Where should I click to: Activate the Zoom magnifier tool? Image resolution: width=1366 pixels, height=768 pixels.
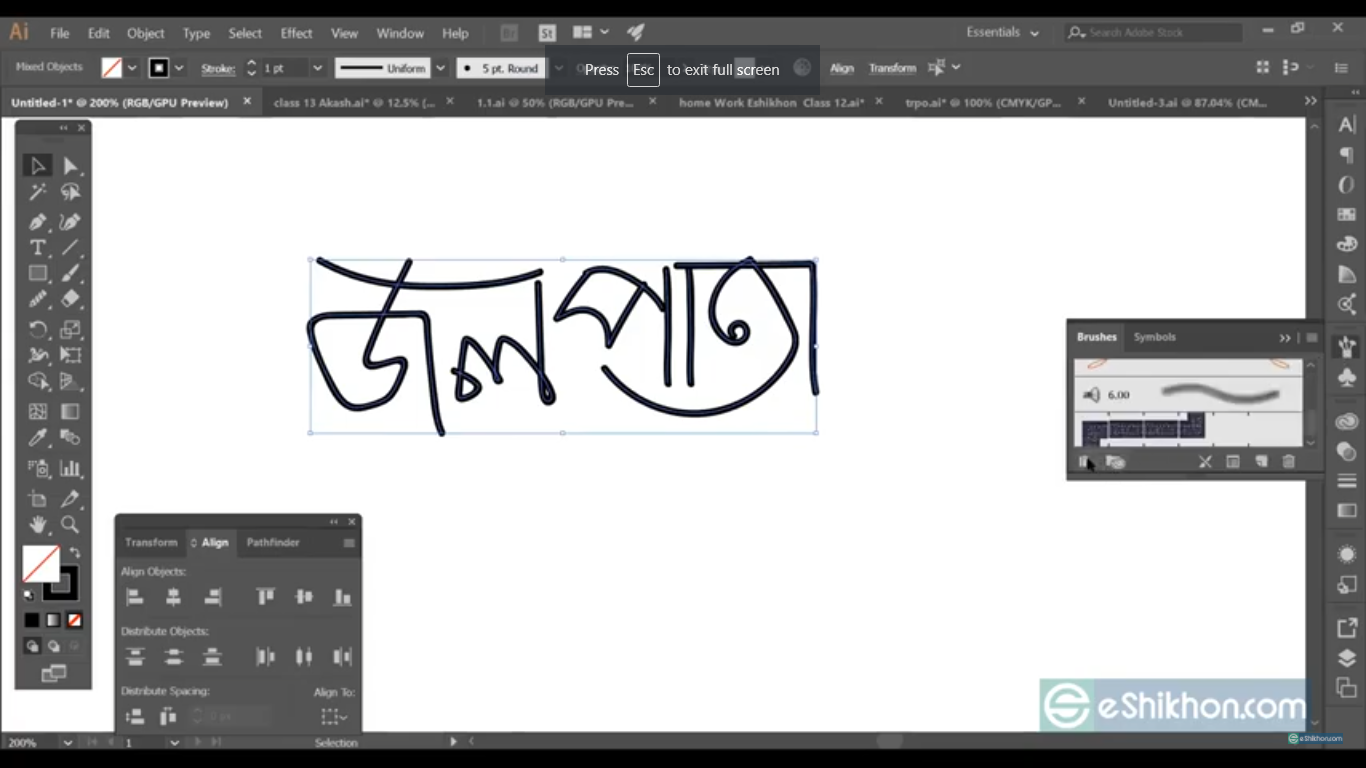click(x=70, y=524)
